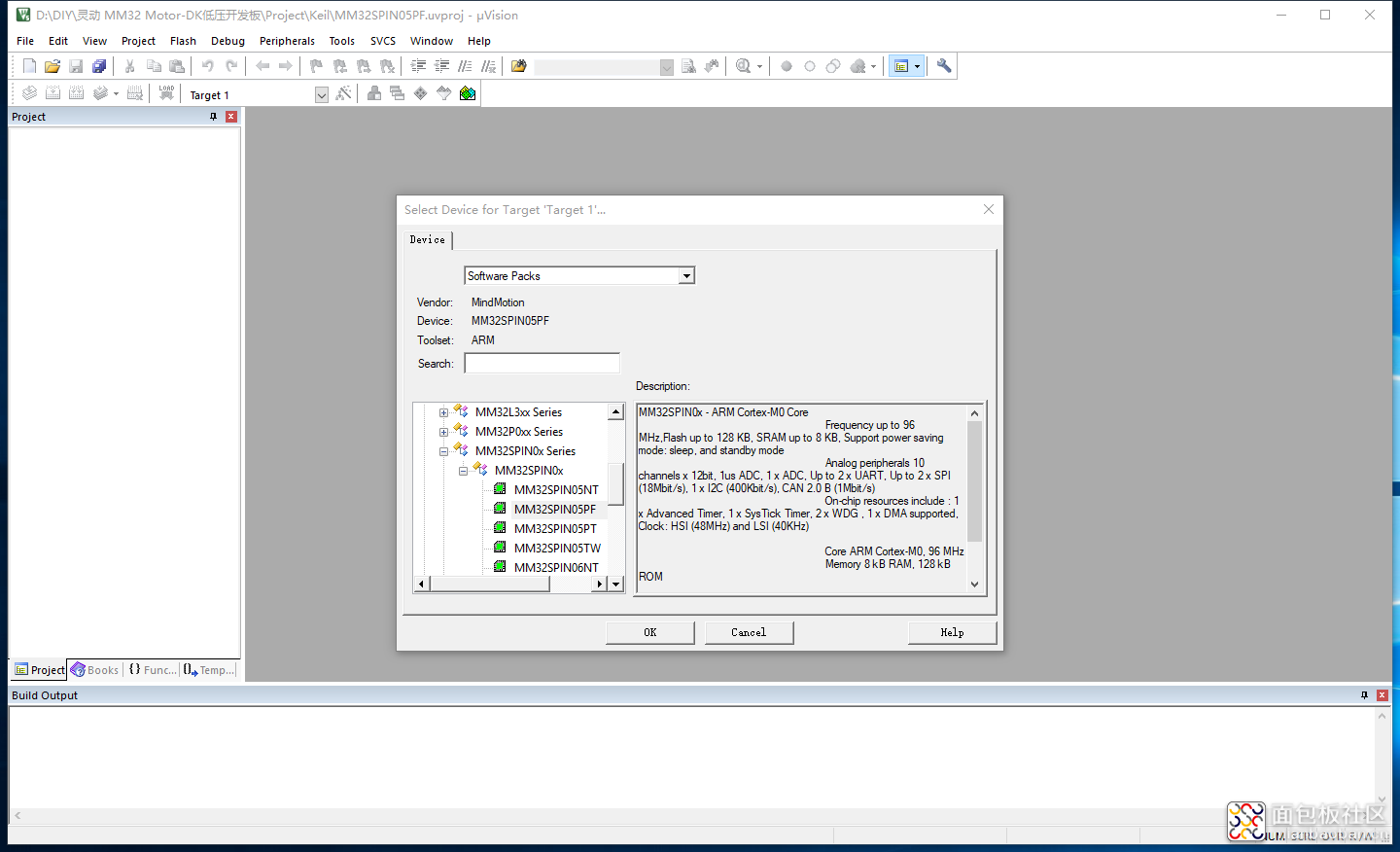Select device MM32SPIN05PT
Screen dimensions: 1400x852
pyautogui.click(x=555, y=529)
